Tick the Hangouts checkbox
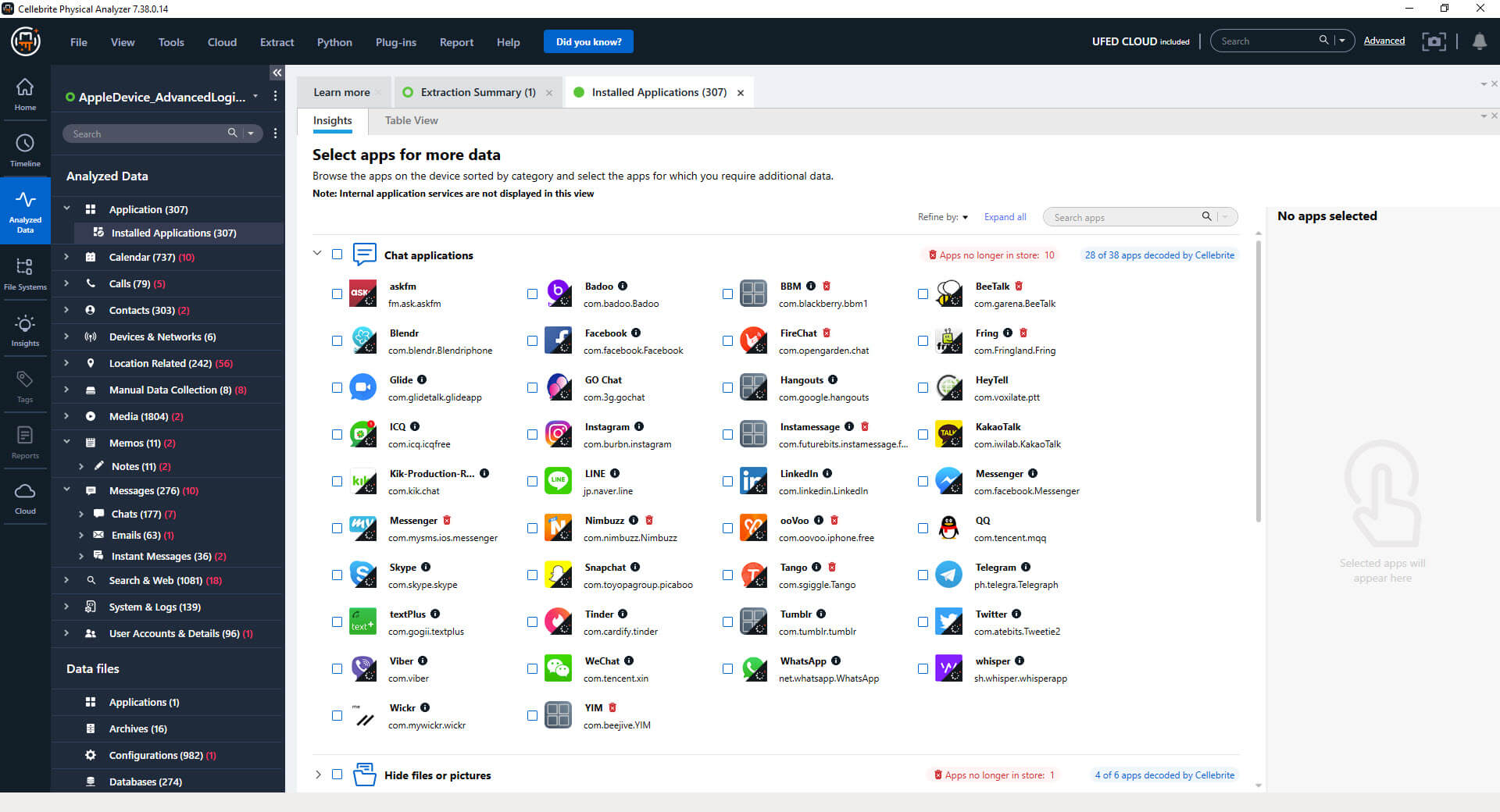 pos(727,388)
